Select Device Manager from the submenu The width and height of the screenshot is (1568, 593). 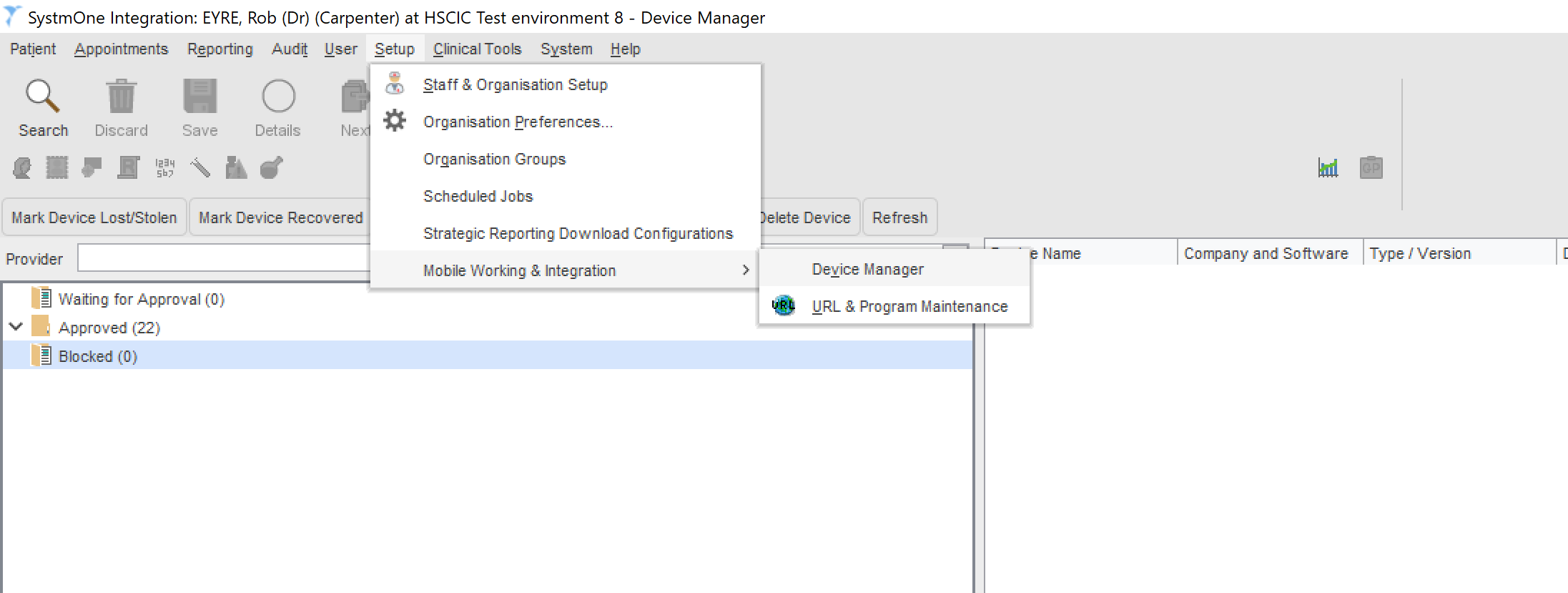[867, 270]
